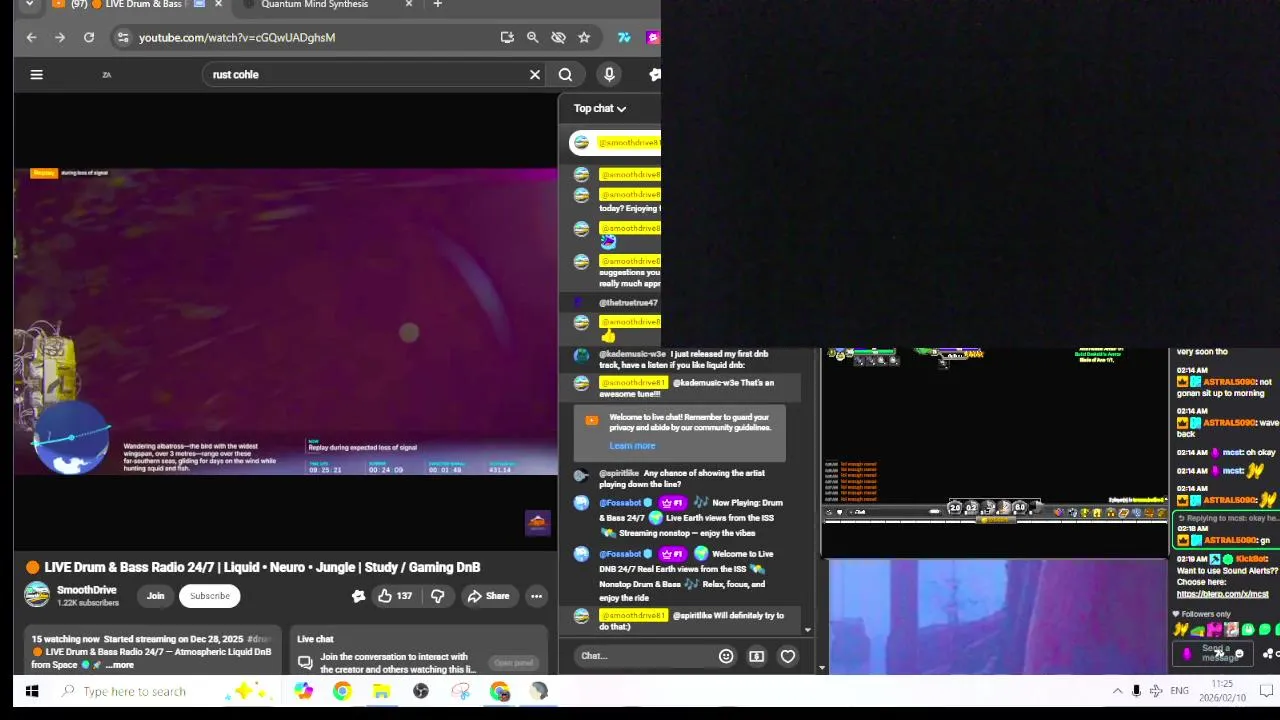Close the Quantum Mind Synthesis tab
The width and height of the screenshot is (1280, 720).
[x=408, y=5]
